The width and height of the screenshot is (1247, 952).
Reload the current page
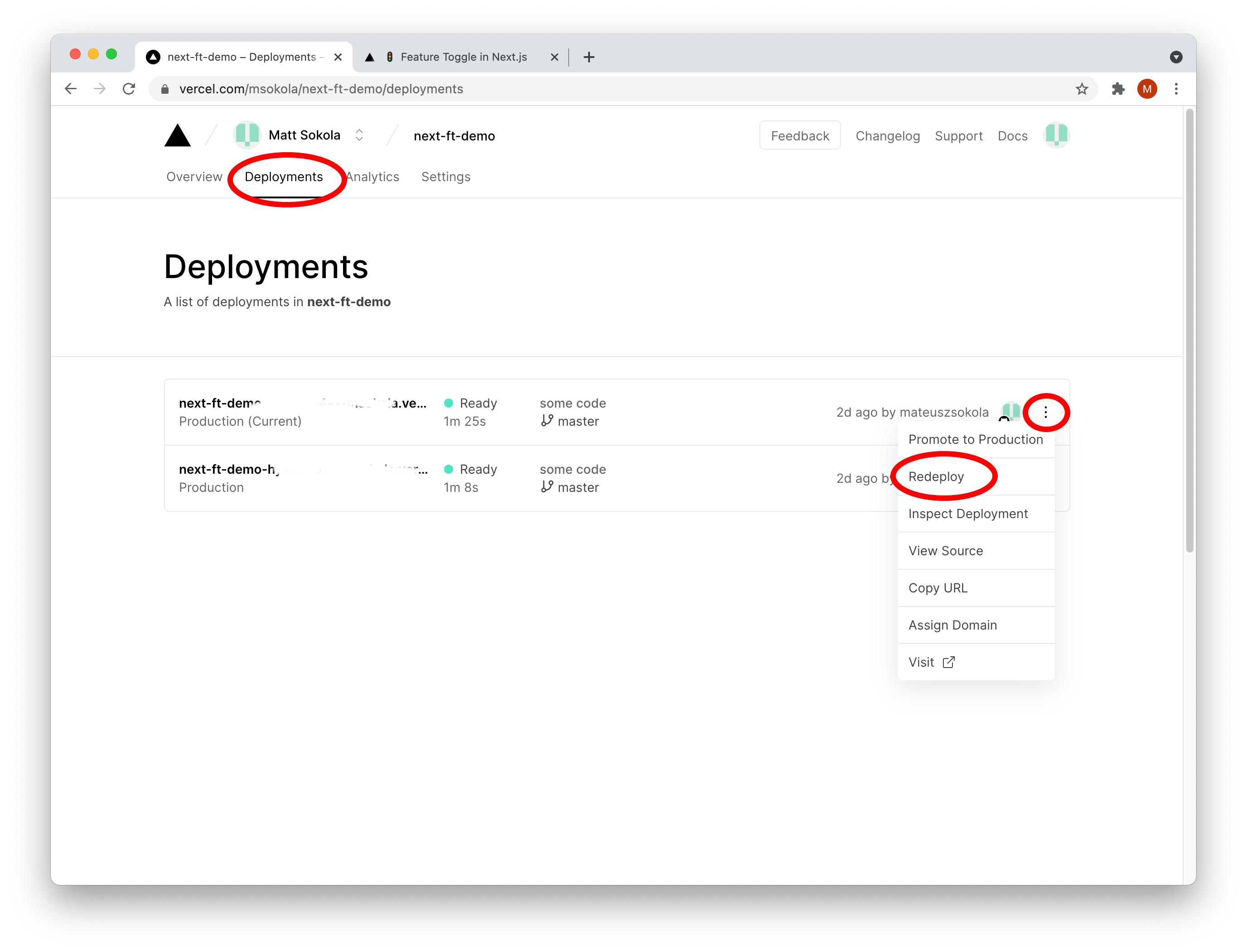129,89
